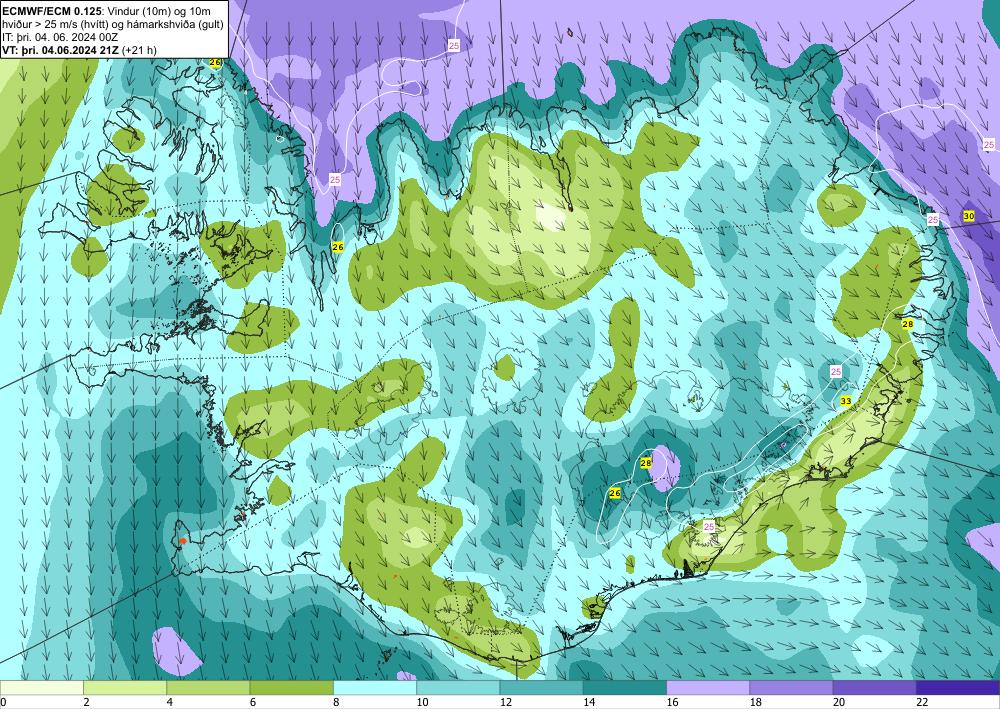Select the 20–22 m/s violet legend swatch

[875, 687]
